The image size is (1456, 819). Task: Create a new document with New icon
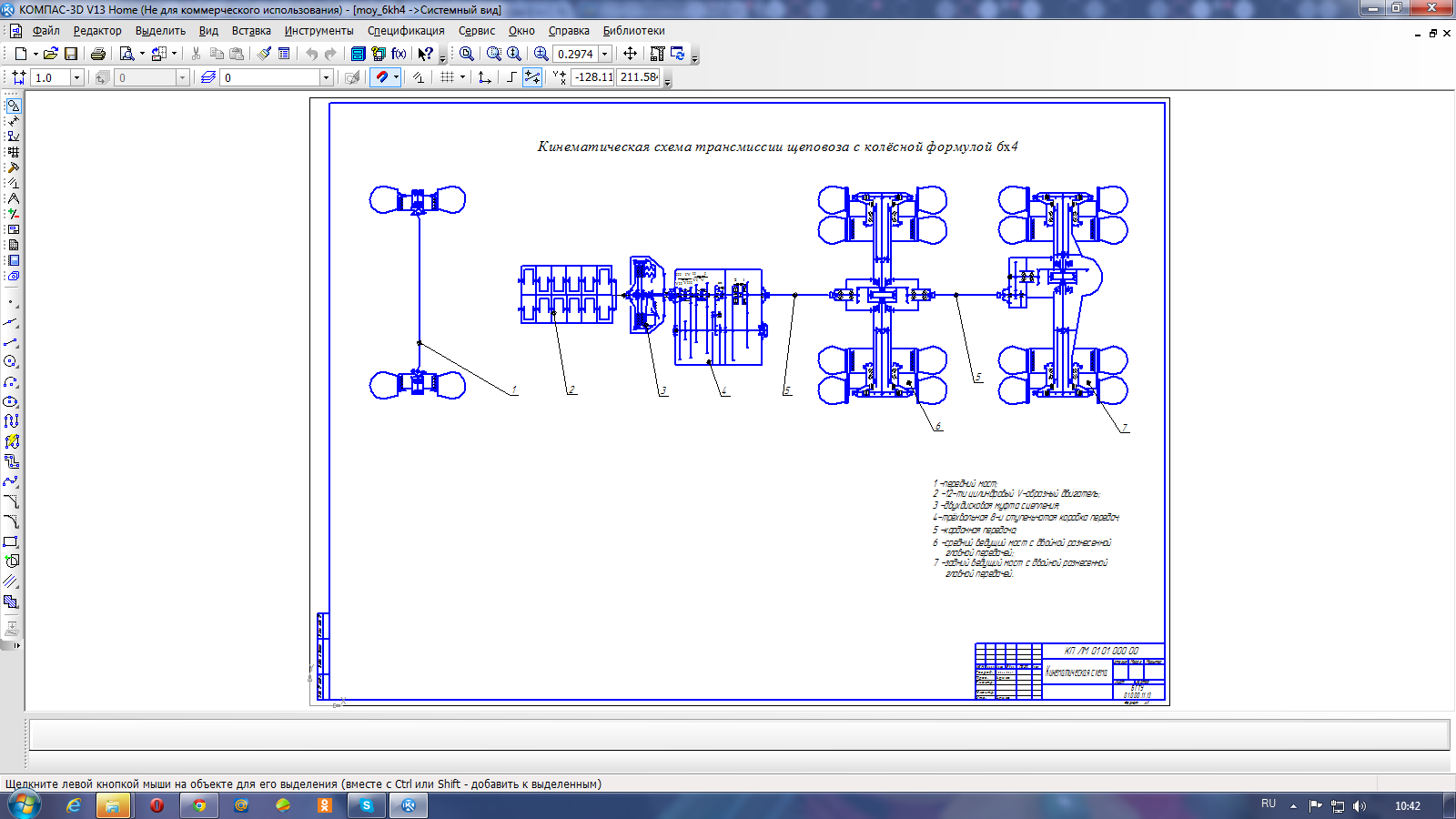20,54
